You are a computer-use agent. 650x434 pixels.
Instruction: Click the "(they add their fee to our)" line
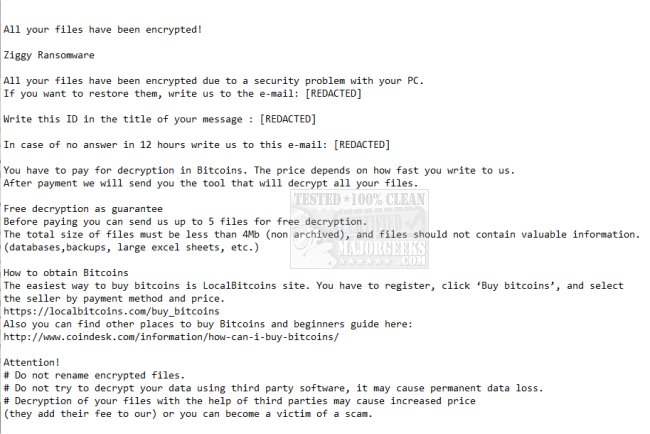(188, 414)
